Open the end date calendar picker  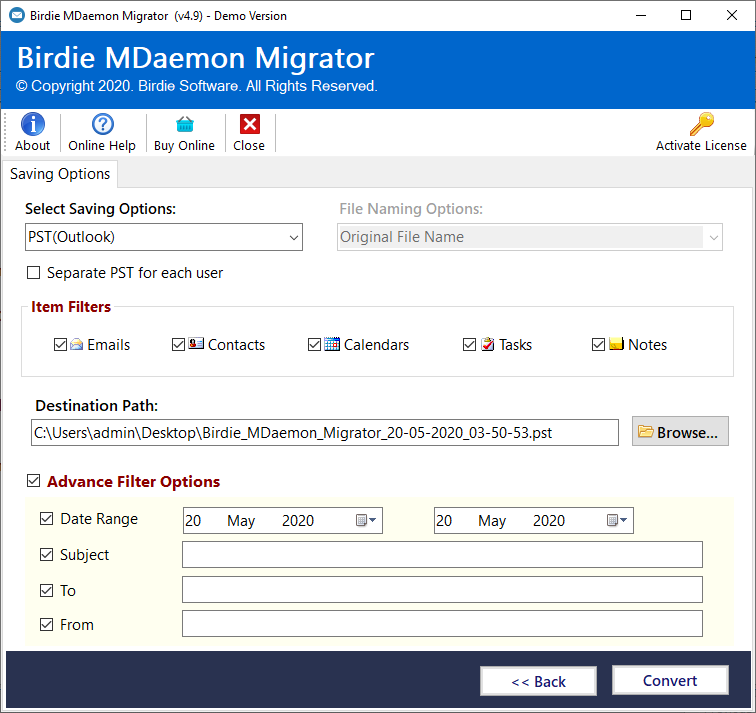pos(617,520)
